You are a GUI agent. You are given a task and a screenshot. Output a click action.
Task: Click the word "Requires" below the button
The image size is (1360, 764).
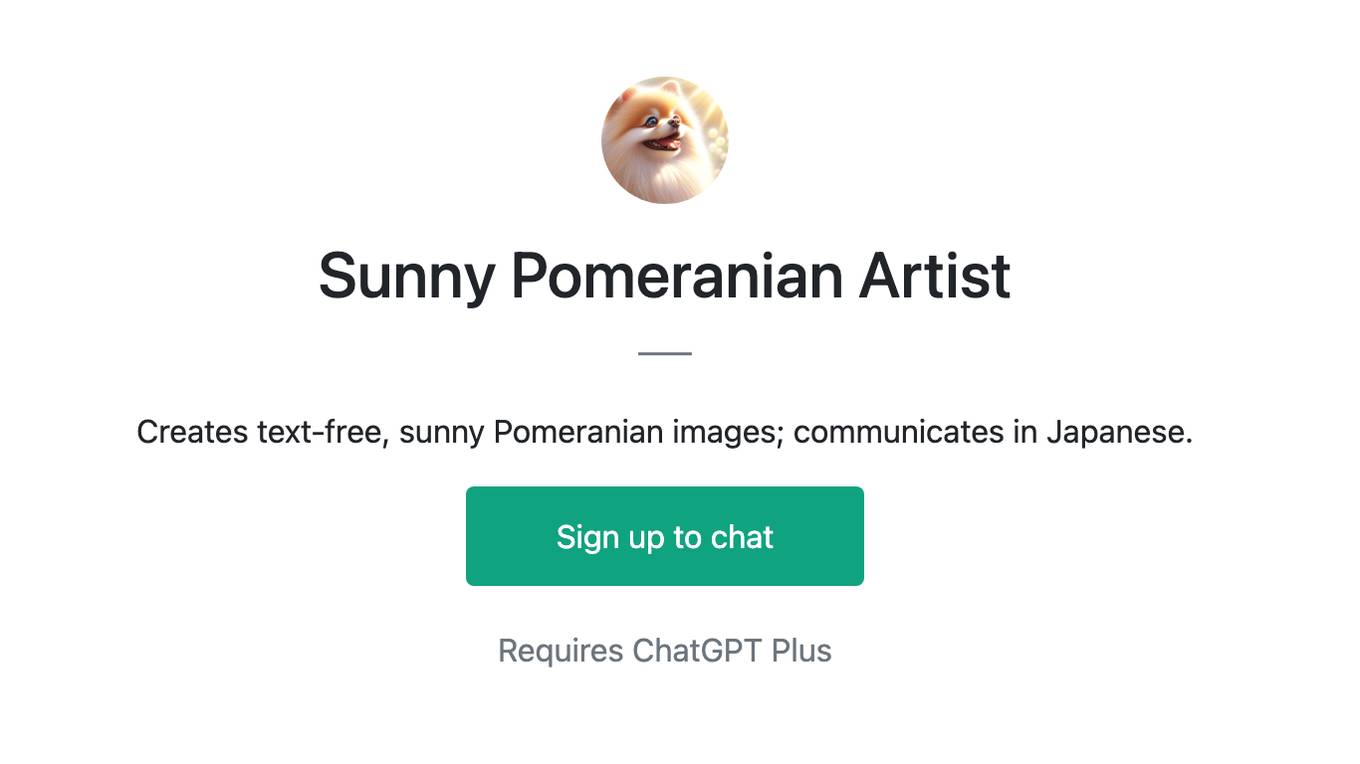(561, 651)
